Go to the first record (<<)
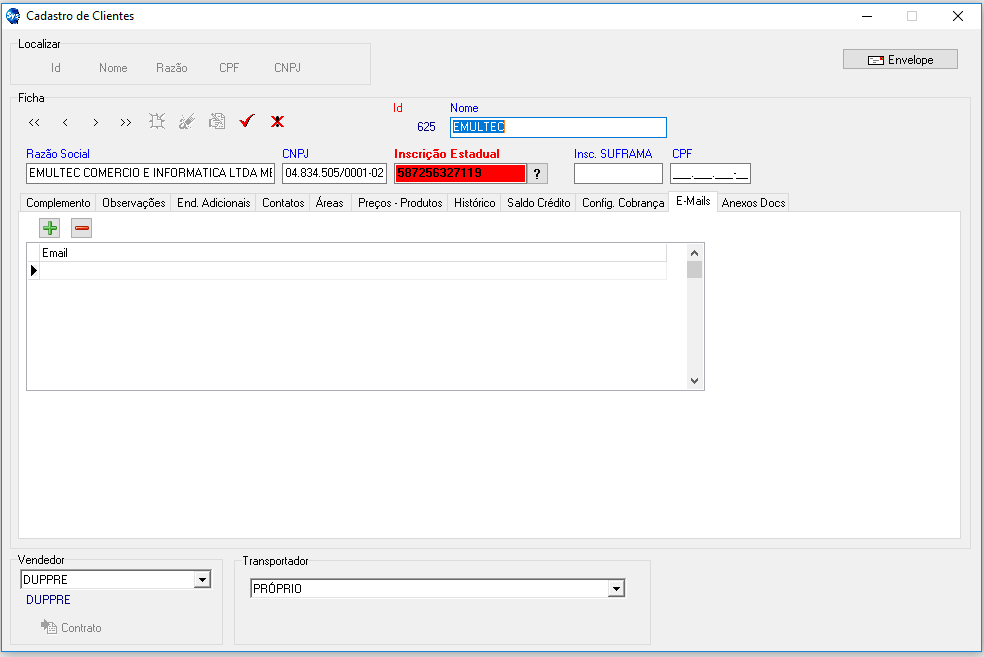This screenshot has height=657, width=984. (x=34, y=122)
